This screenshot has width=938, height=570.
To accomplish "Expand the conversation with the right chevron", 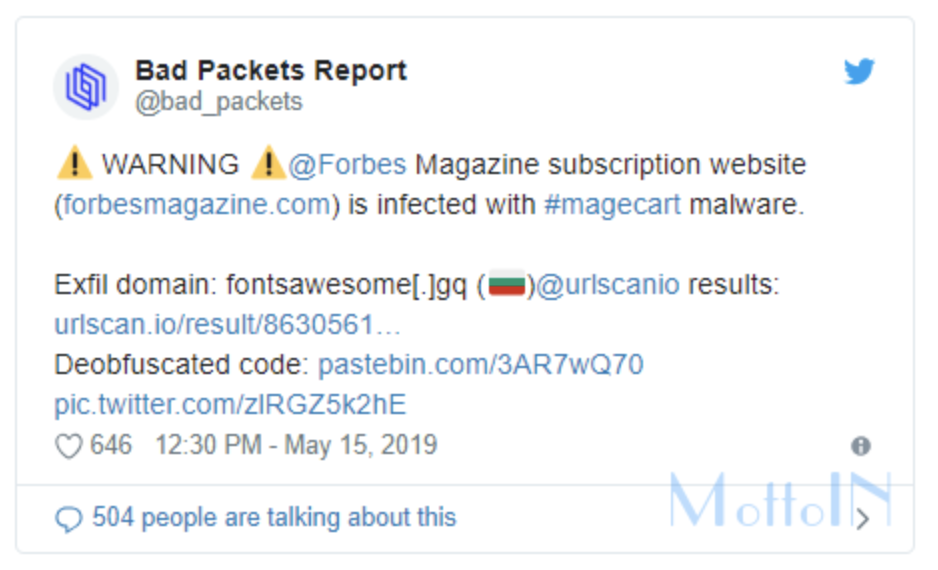I will 863,518.
